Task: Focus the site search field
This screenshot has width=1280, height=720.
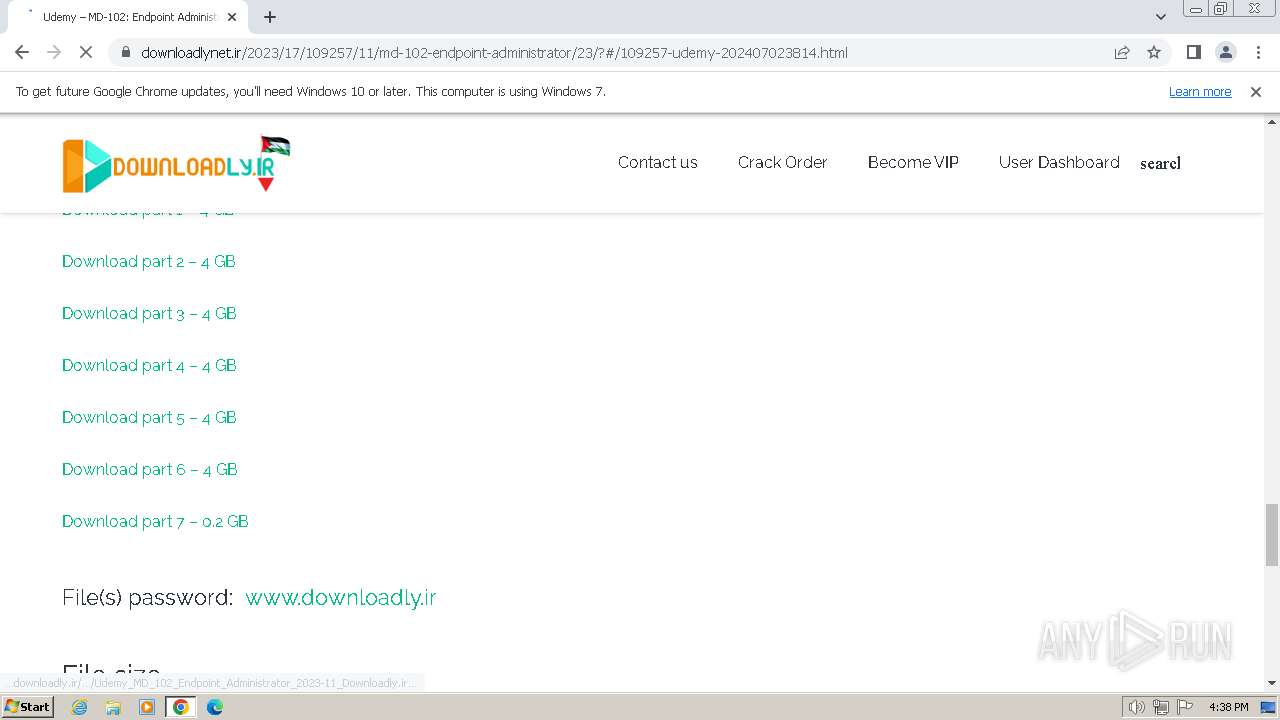Action: pos(1160,163)
